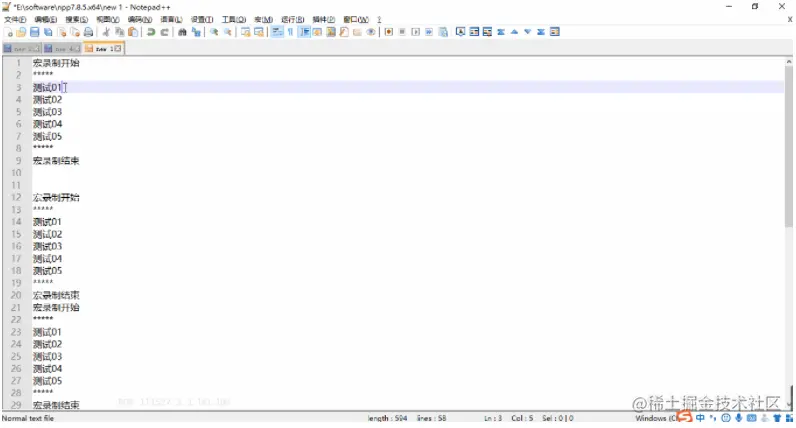Show the Document Map panel icon
The height and width of the screenshot is (428, 796).
coord(331,32)
